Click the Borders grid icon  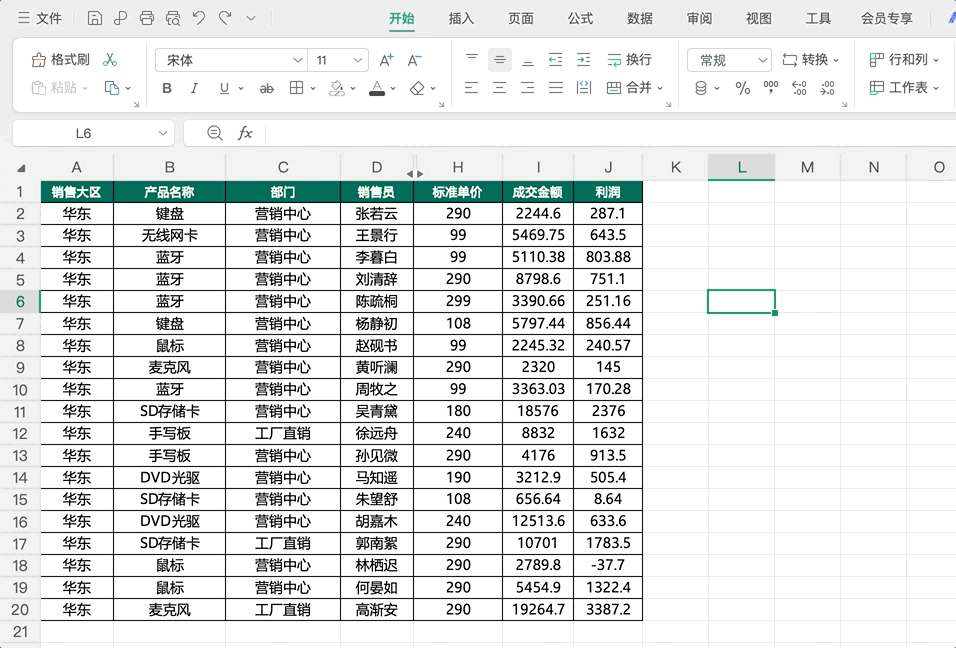296,88
